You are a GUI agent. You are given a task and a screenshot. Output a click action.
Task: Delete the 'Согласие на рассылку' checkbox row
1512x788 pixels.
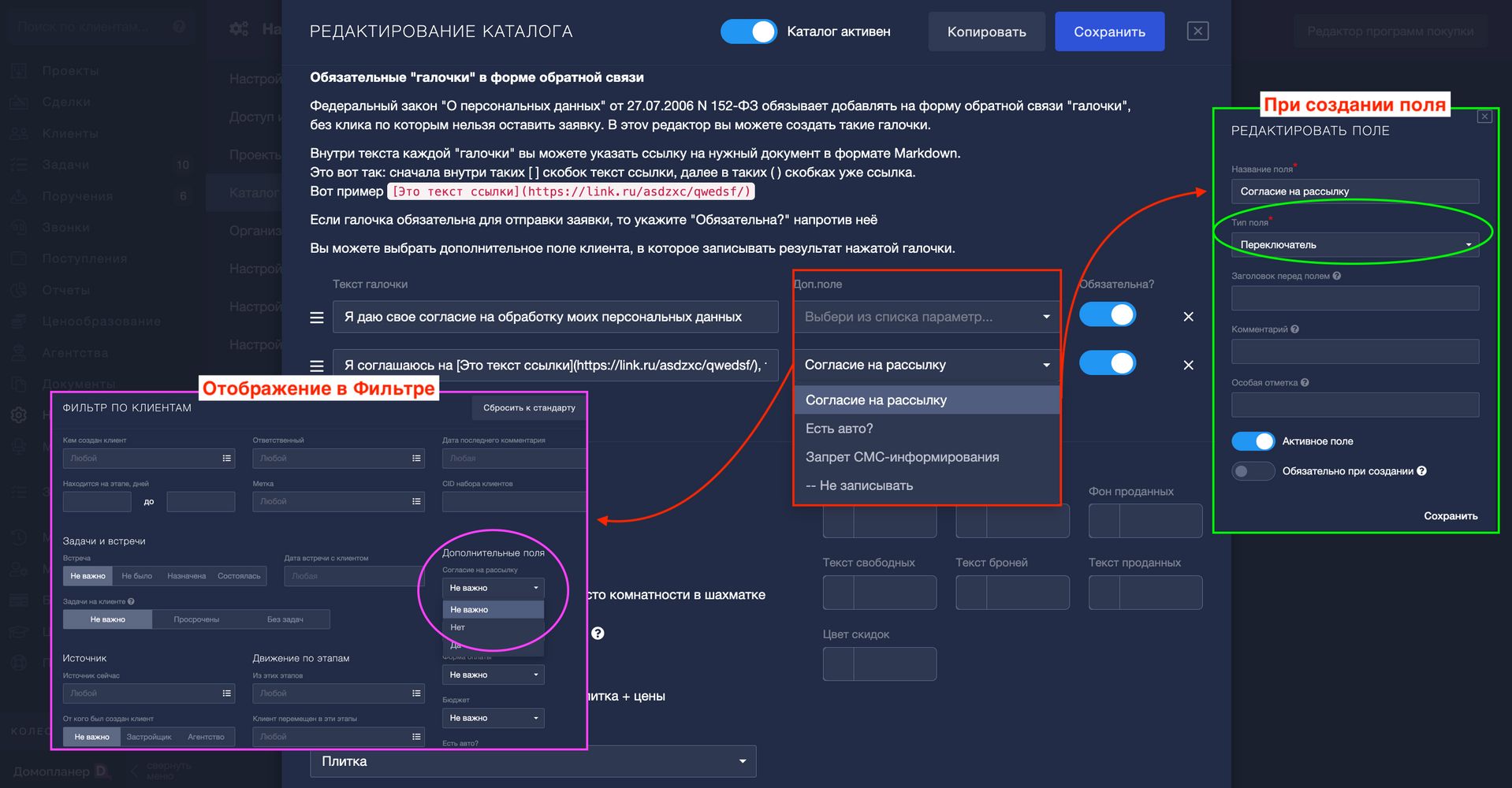pos(1189,365)
